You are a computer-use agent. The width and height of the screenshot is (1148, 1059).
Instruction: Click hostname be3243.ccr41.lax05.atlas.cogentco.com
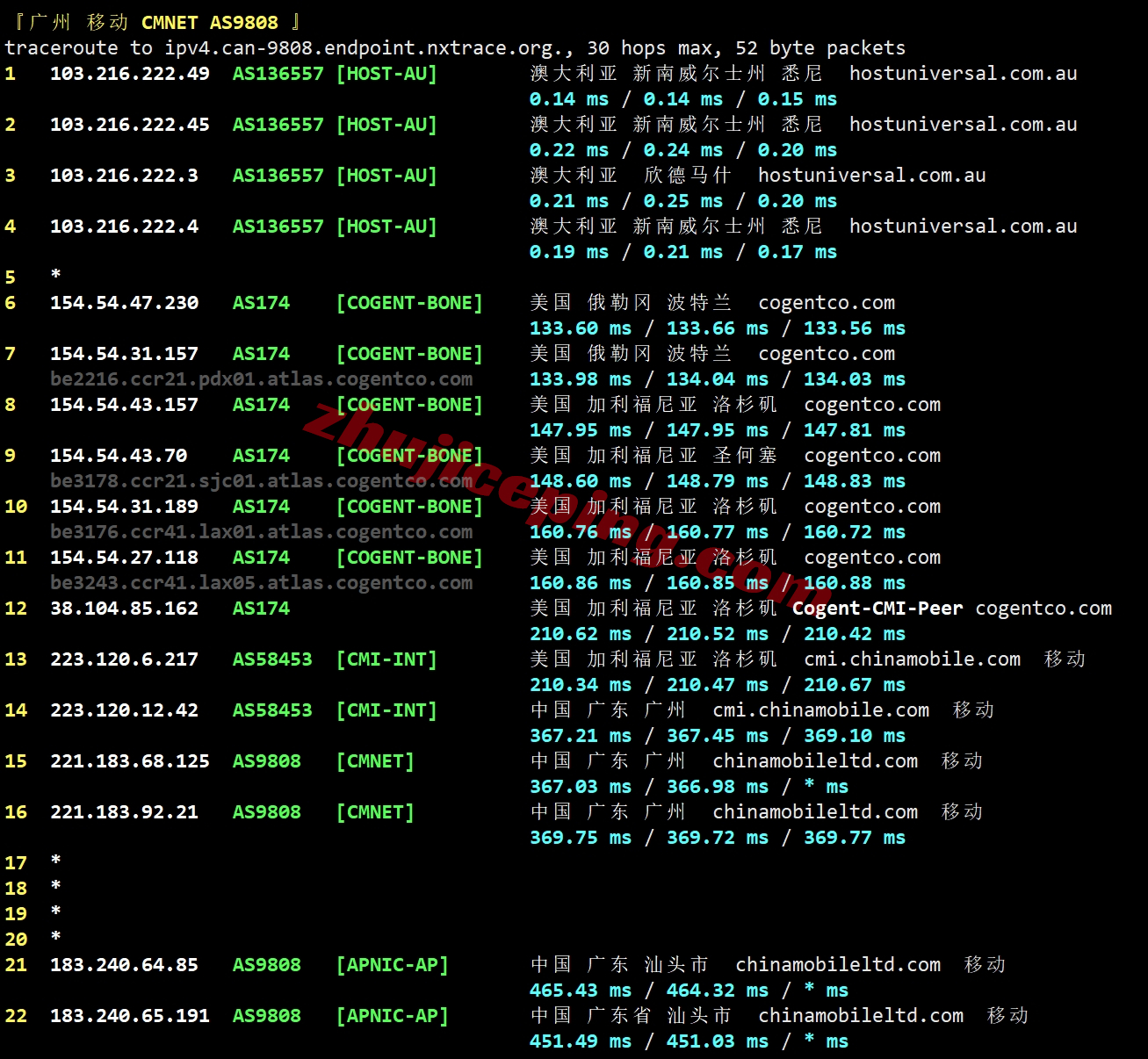[x=262, y=583]
